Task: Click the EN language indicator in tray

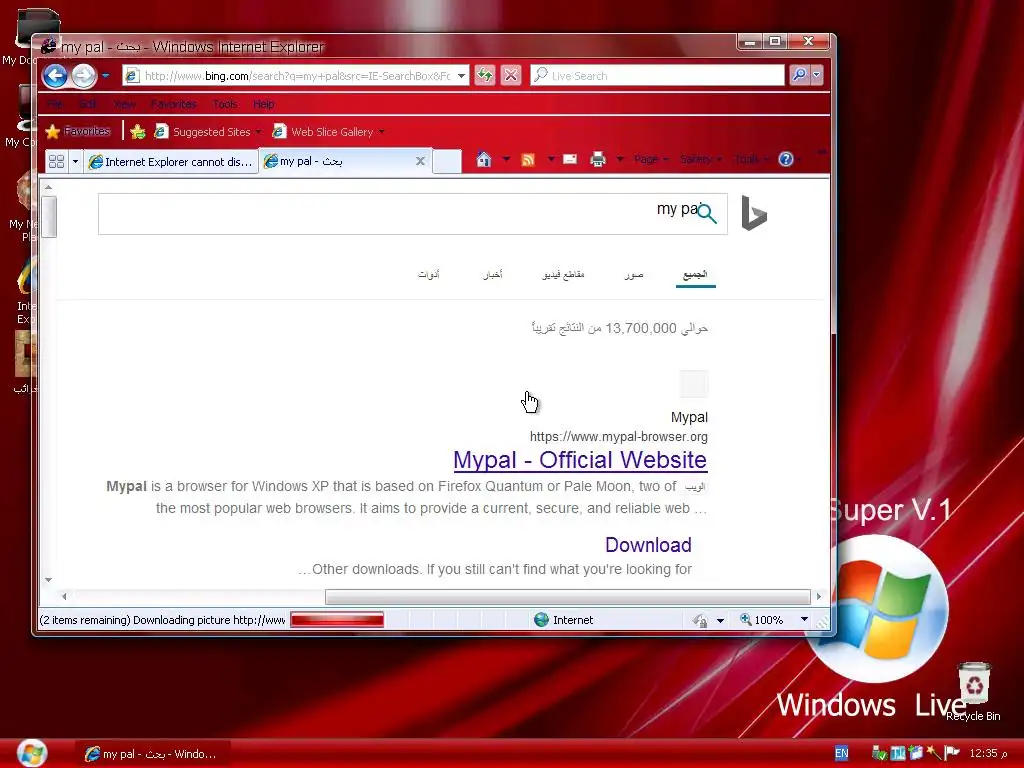Action: click(841, 753)
